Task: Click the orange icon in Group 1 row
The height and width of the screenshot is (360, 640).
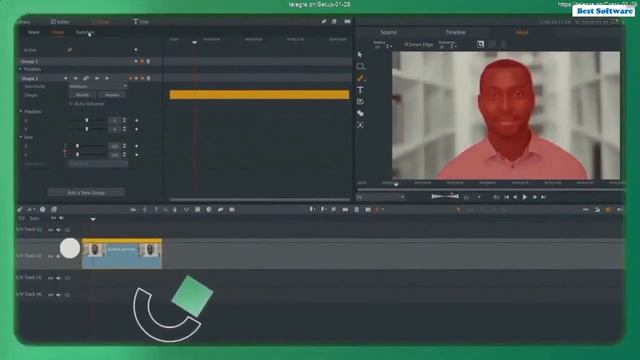Action: coord(142,61)
